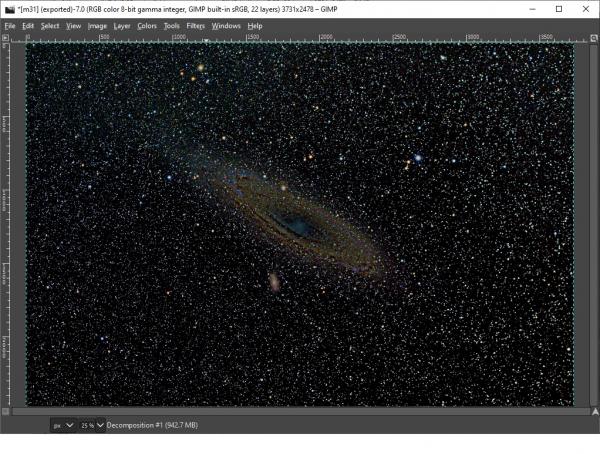Screen dimensions: 600x454
Task: Click the horizontal scrollbar below the canvas
Action: click(x=300, y=412)
